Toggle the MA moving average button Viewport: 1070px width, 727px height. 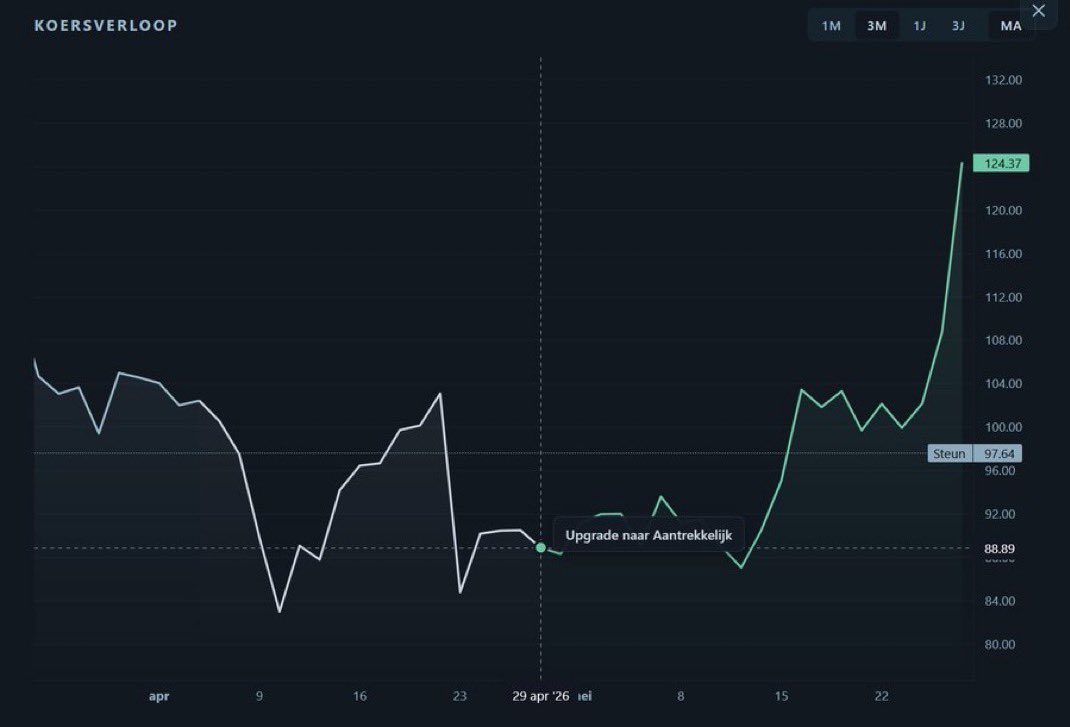1011,26
